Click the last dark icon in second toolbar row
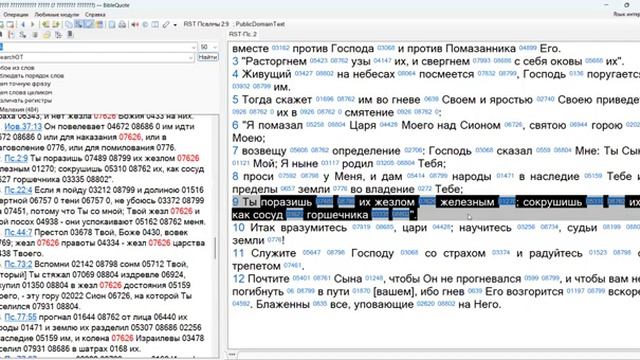Viewport: 640px width, 360px height. coord(70,35)
